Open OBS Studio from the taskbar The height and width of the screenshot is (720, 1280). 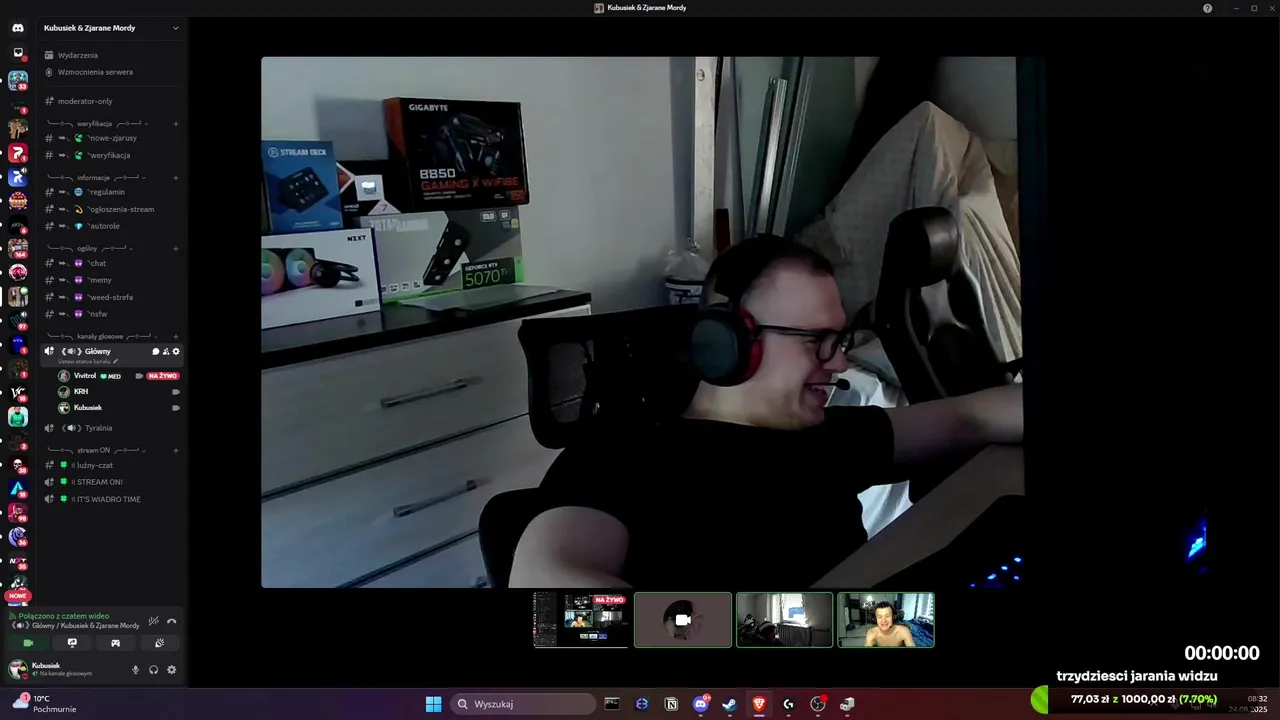pos(818,704)
